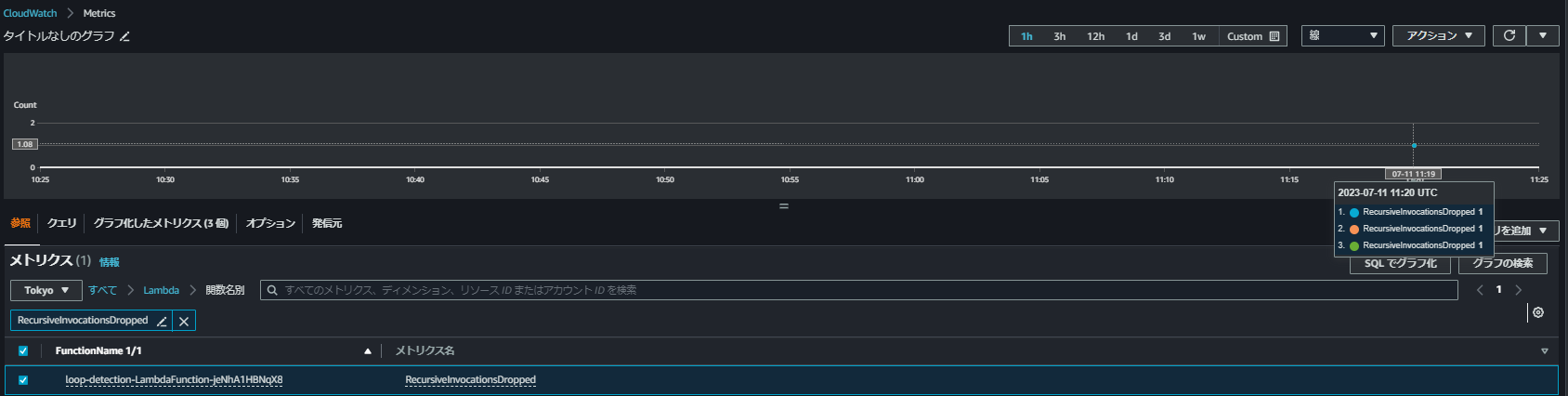Go to the Lambda namespace breadcrumb
The height and width of the screenshot is (396, 1568).
[x=161, y=290]
